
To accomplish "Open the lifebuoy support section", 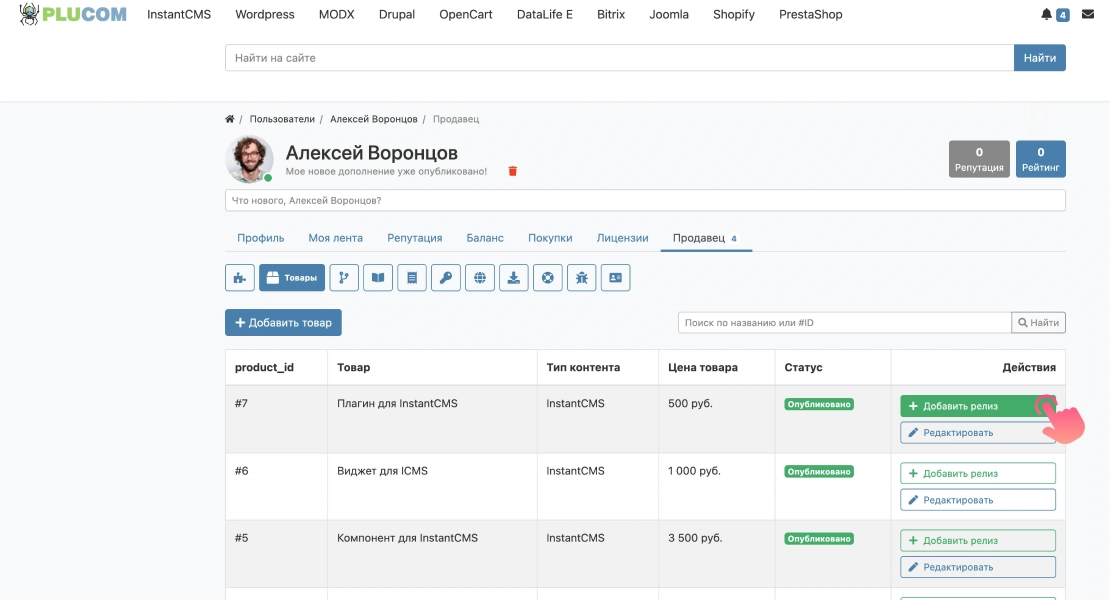I will (548, 277).
